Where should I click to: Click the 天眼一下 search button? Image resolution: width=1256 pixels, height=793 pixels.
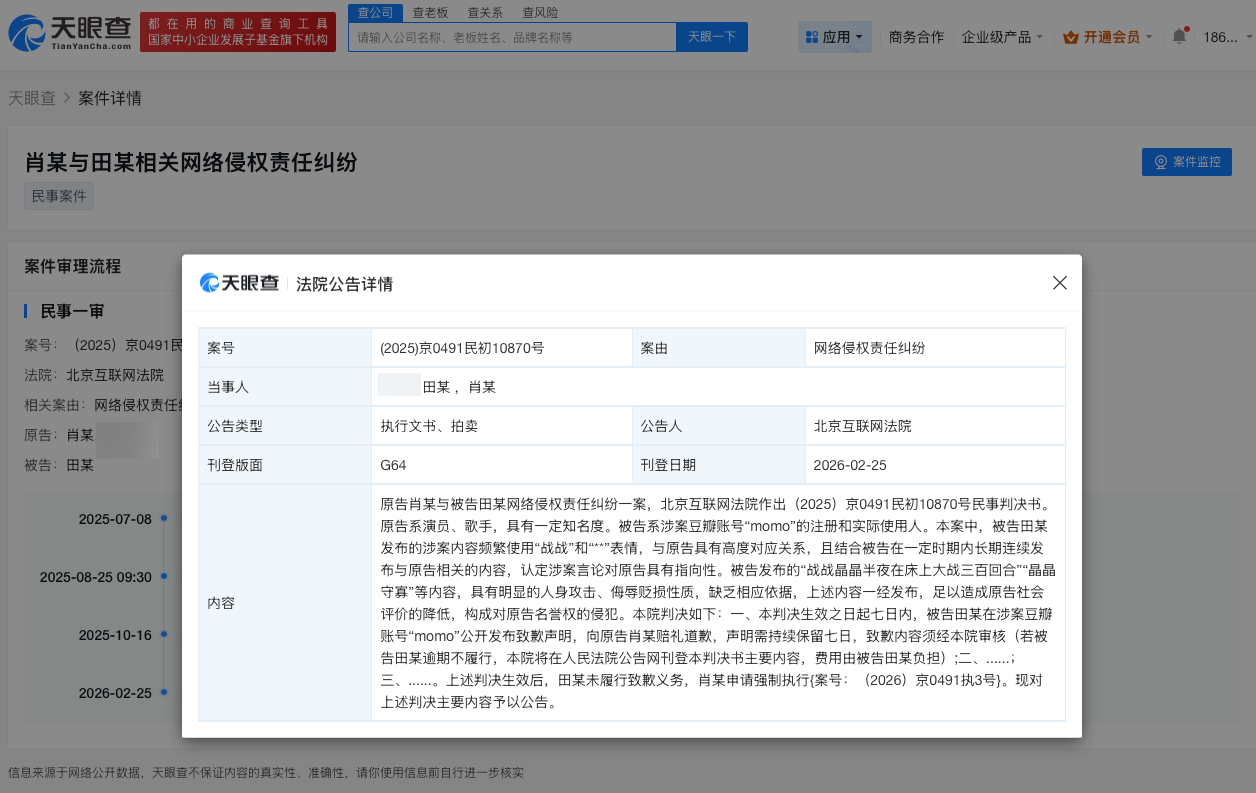click(711, 36)
